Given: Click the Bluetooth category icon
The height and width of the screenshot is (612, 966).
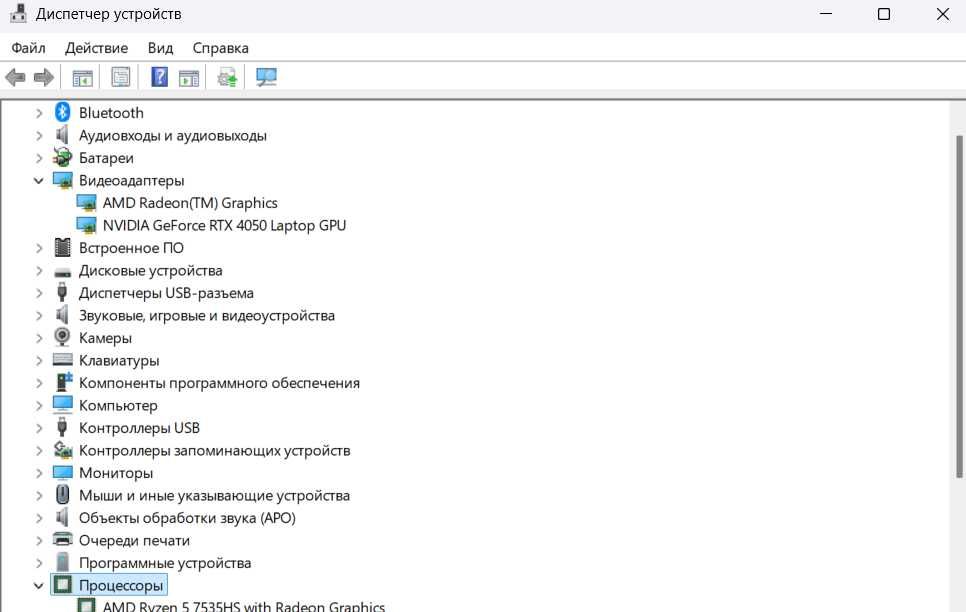Looking at the screenshot, I should click(x=62, y=112).
